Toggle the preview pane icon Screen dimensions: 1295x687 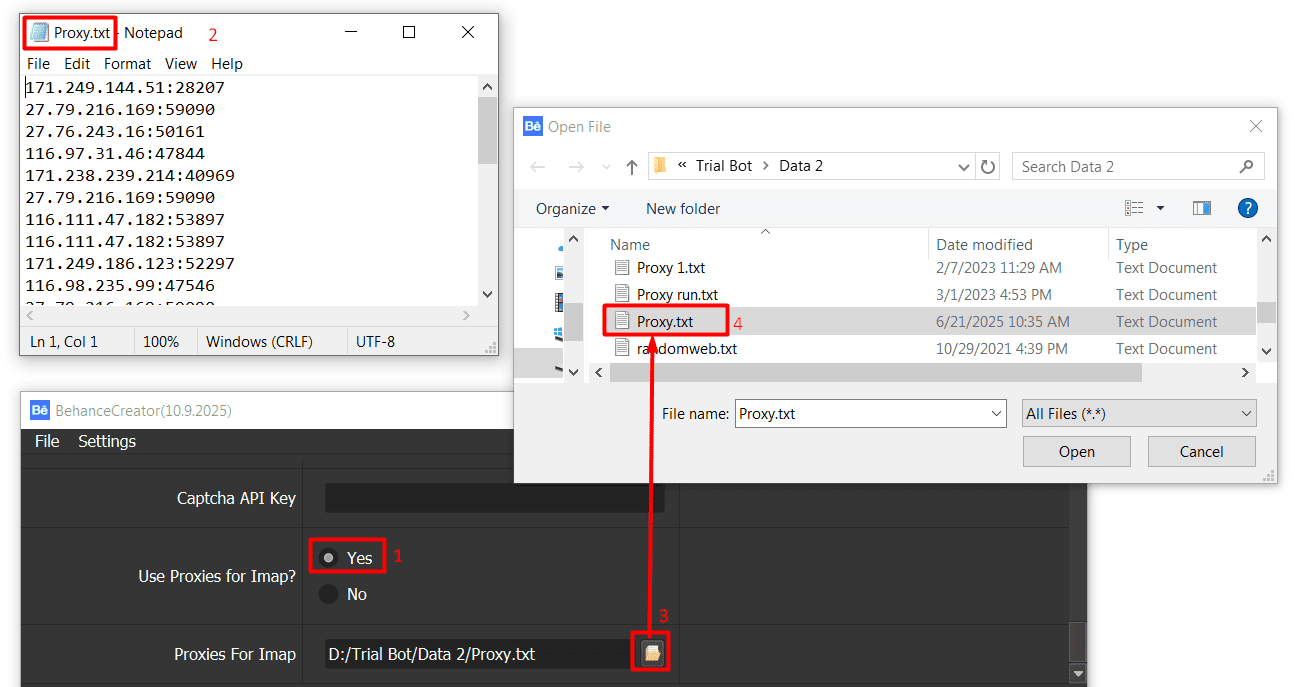[1202, 208]
